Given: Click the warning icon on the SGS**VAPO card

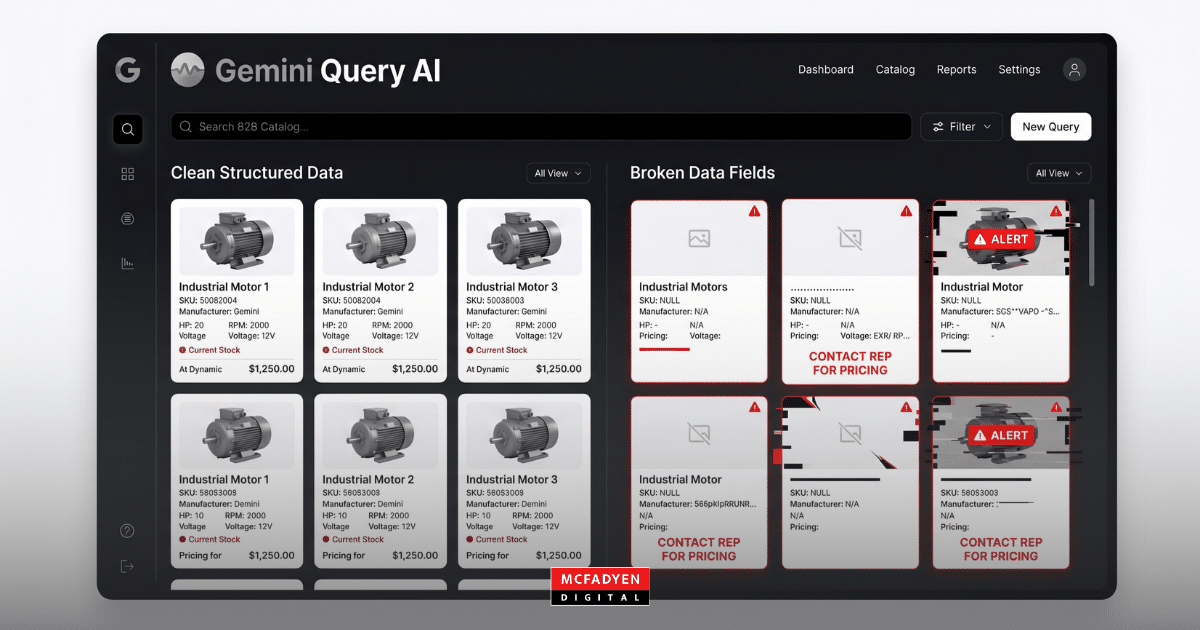Looking at the screenshot, I should (1056, 211).
